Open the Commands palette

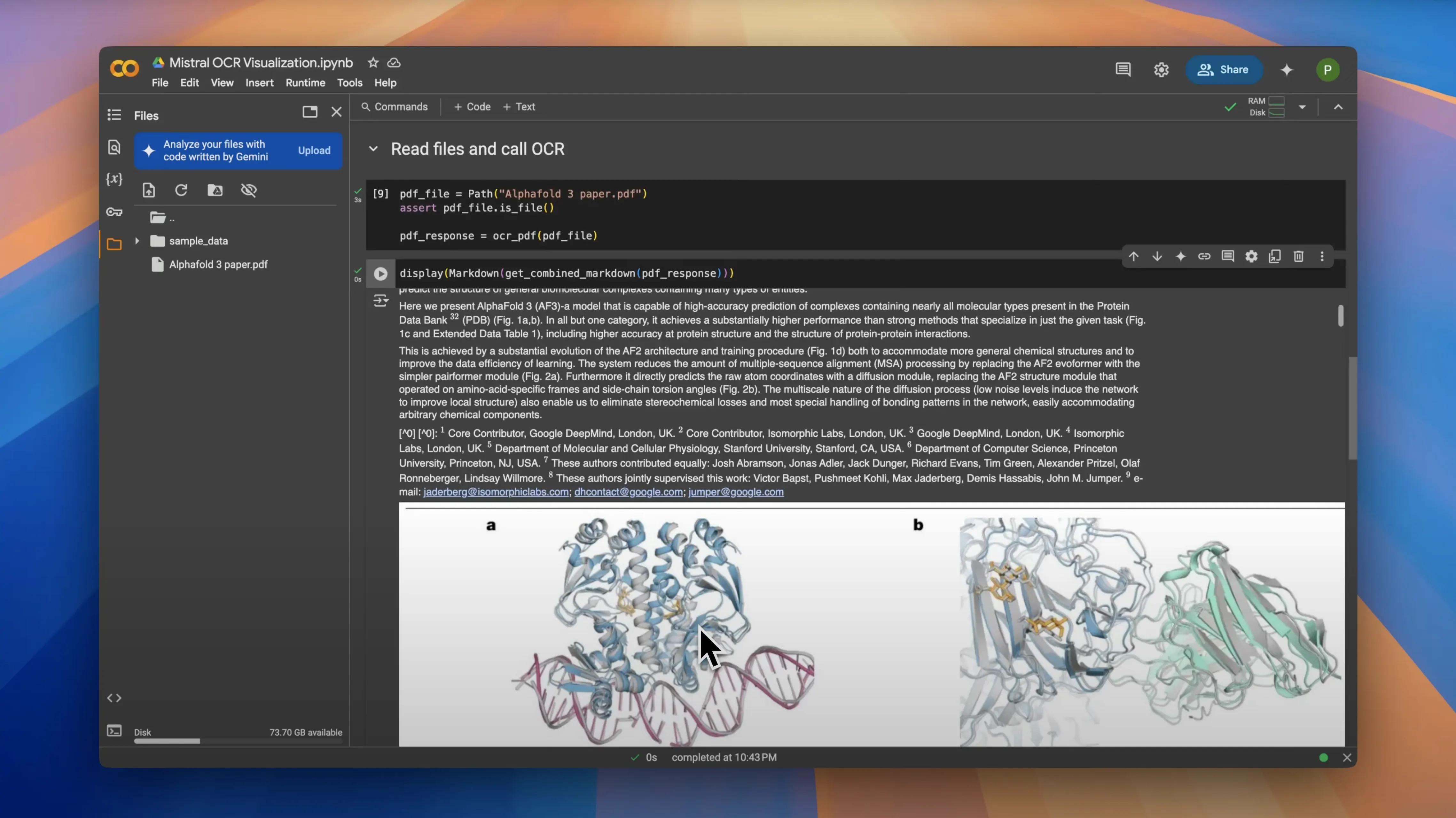[395, 107]
